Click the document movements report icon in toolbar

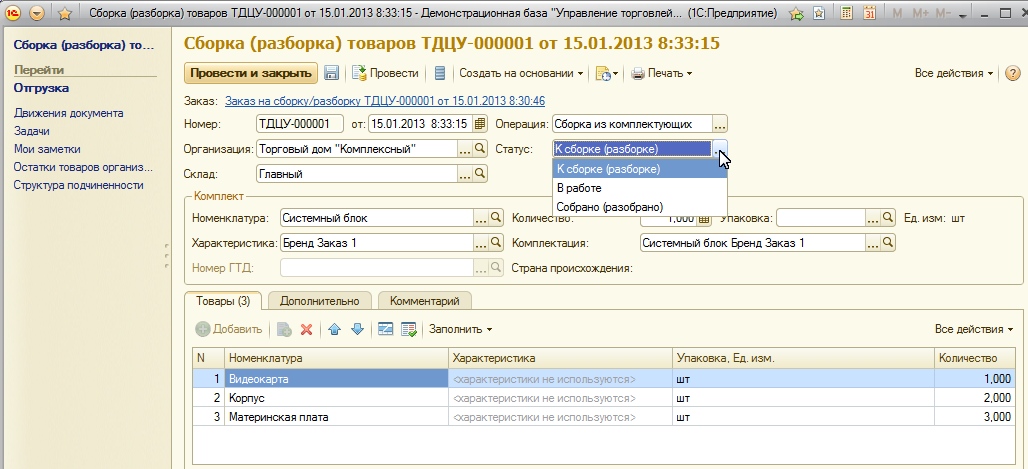(x=439, y=74)
